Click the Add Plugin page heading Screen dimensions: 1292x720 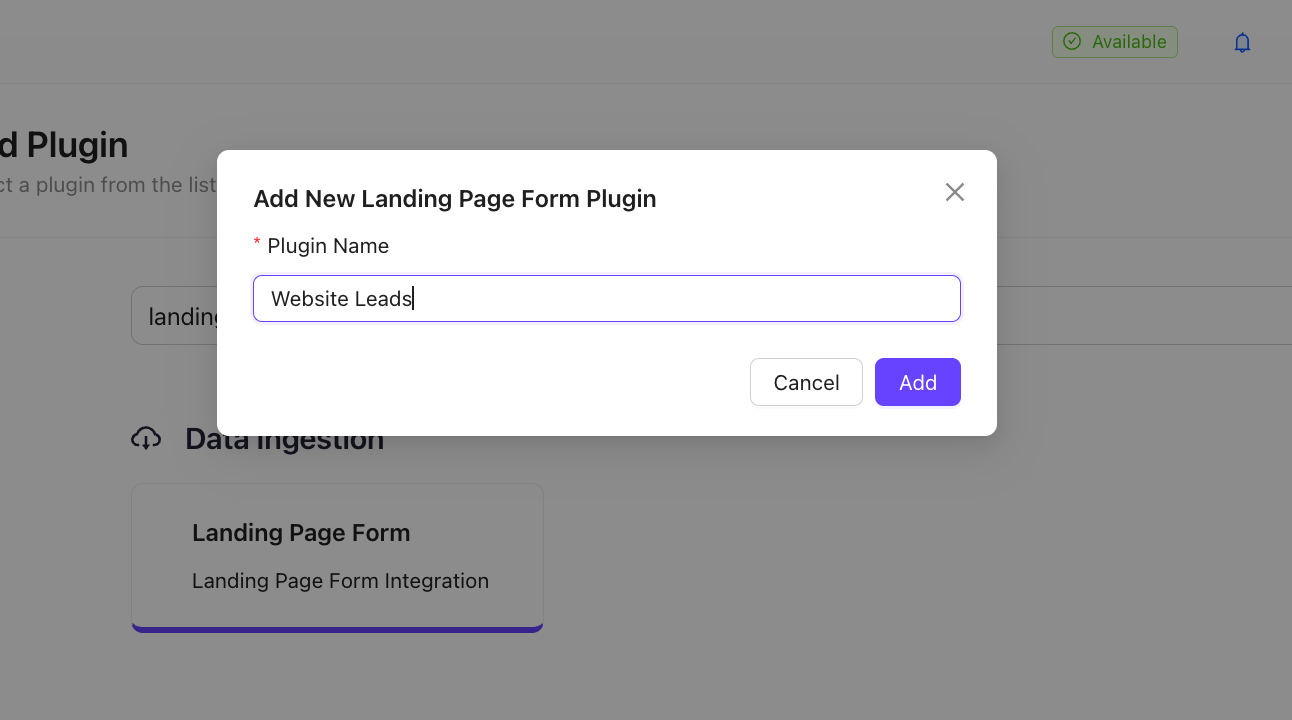(x=64, y=145)
